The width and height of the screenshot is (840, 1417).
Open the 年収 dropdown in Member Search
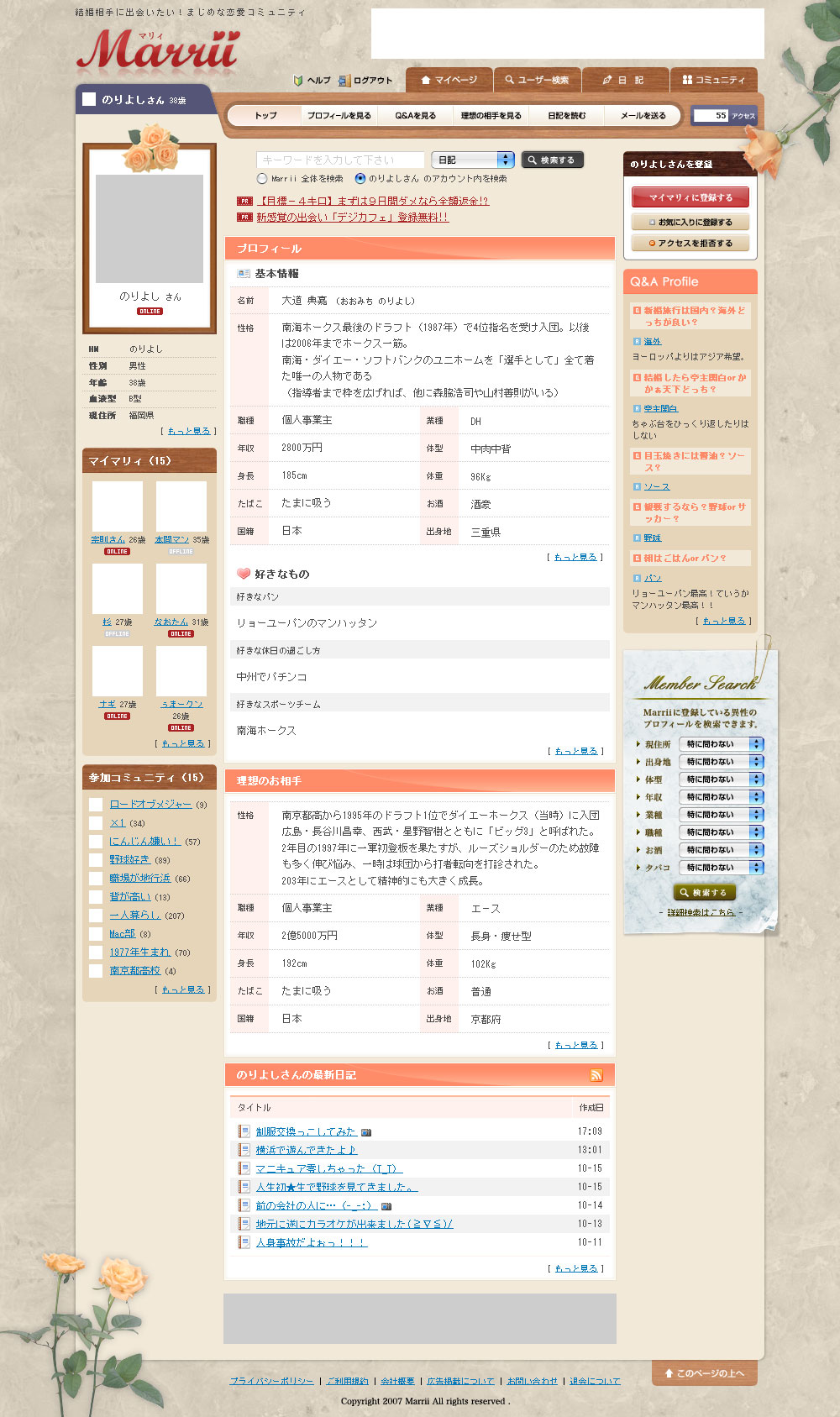(722, 797)
